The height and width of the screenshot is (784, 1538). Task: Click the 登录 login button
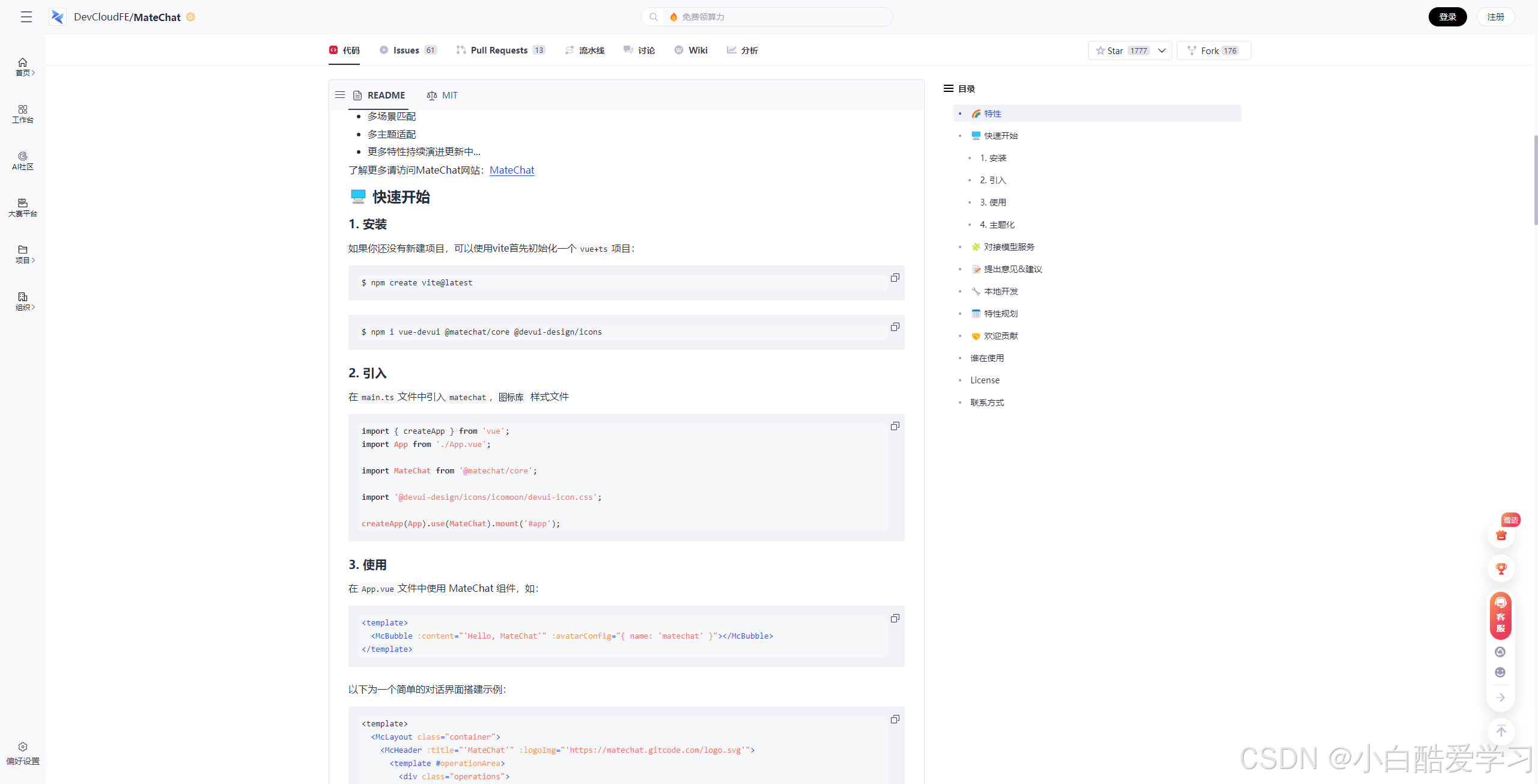pyautogui.click(x=1447, y=17)
